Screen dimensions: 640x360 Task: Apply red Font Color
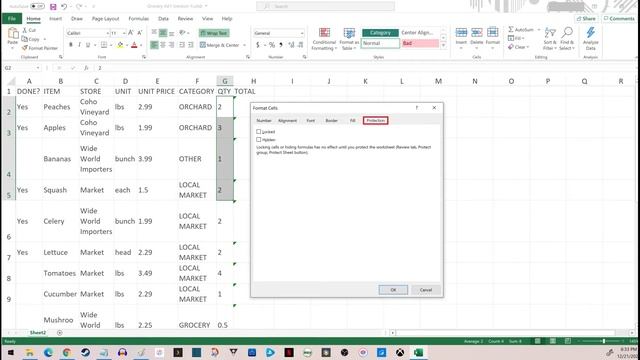tap(134, 45)
